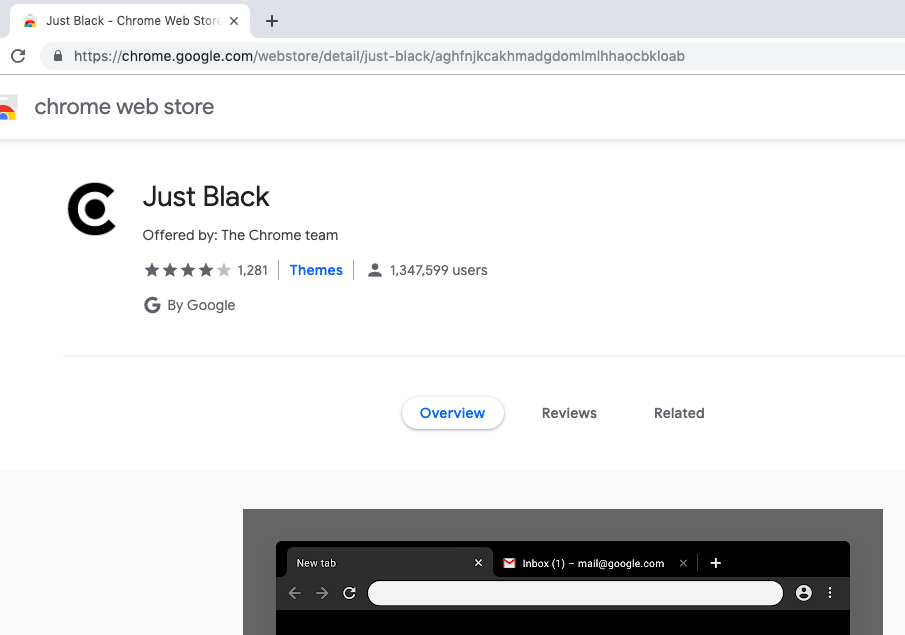Viewport: 905px width, 635px height.
Task: Close the Just Black browser tab
Action: [x=234, y=21]
